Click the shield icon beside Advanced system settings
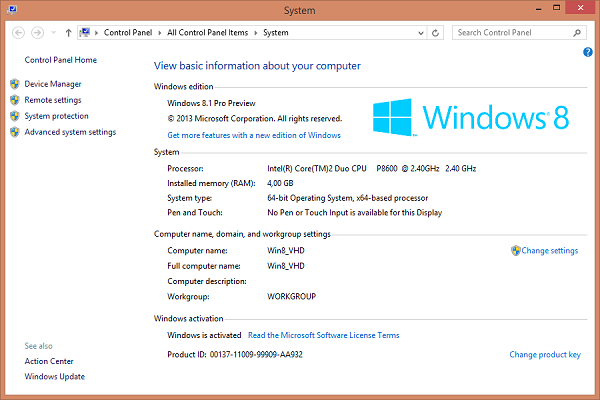 [x=15, y=132]
